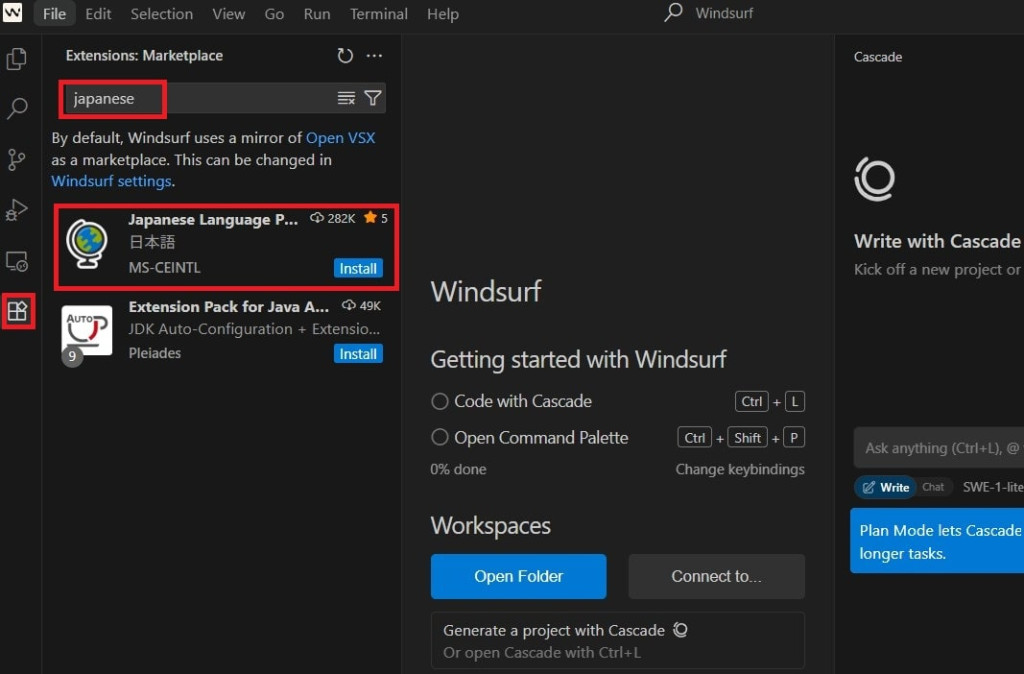Open the Remote Explorer view
Image resolution: width=1024 pixels, height=674 pixels.
(17, 261)
